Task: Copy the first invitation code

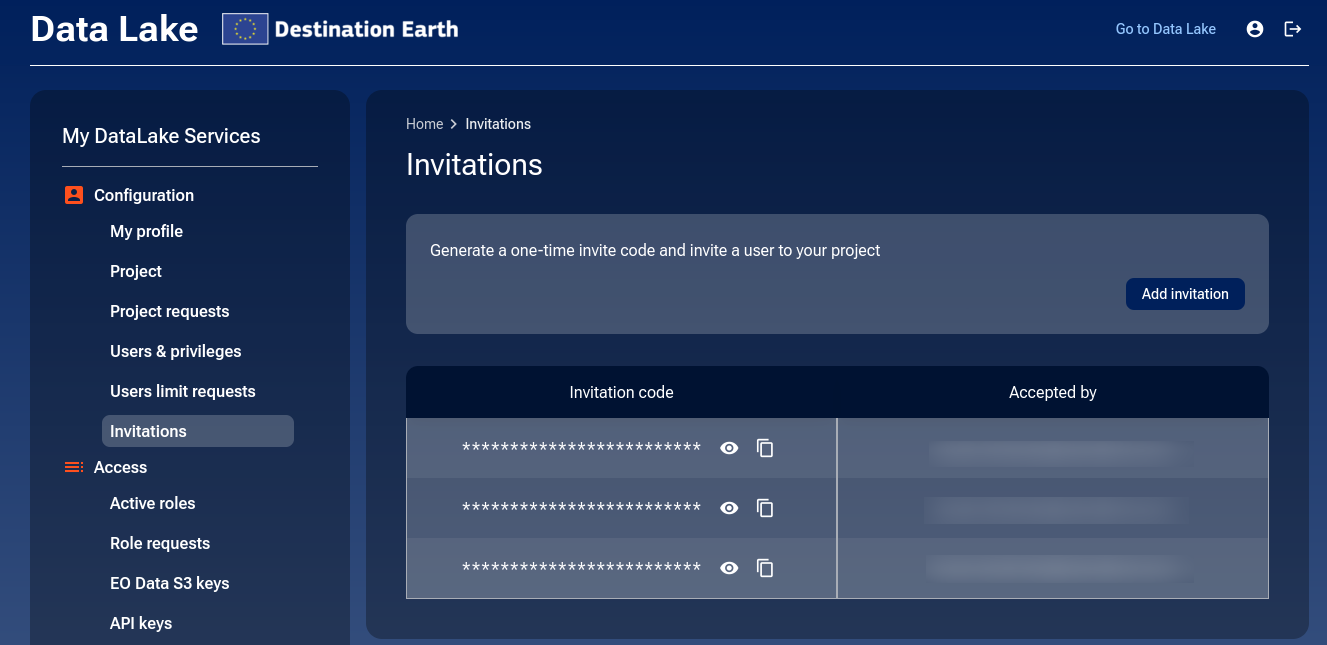Action: (x=765, y=448)
